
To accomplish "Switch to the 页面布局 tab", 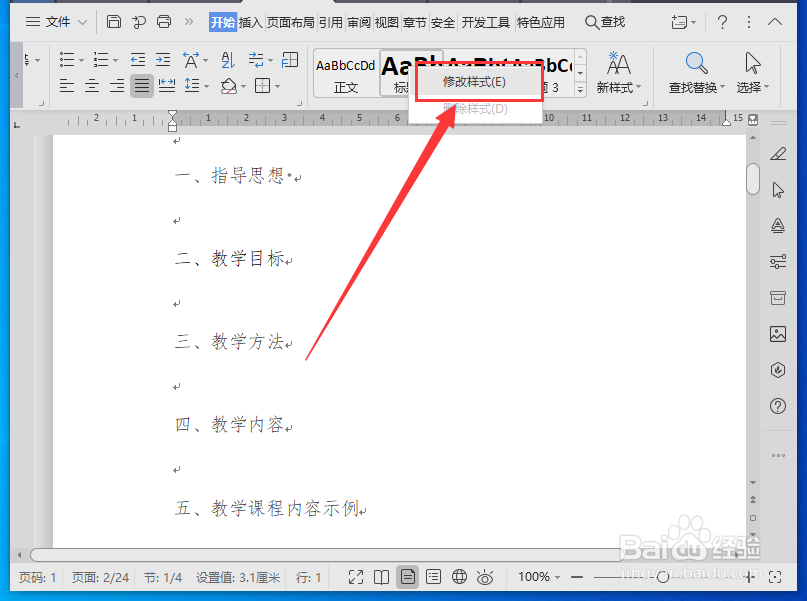I will pyautogui.click(x=290, y=23).
